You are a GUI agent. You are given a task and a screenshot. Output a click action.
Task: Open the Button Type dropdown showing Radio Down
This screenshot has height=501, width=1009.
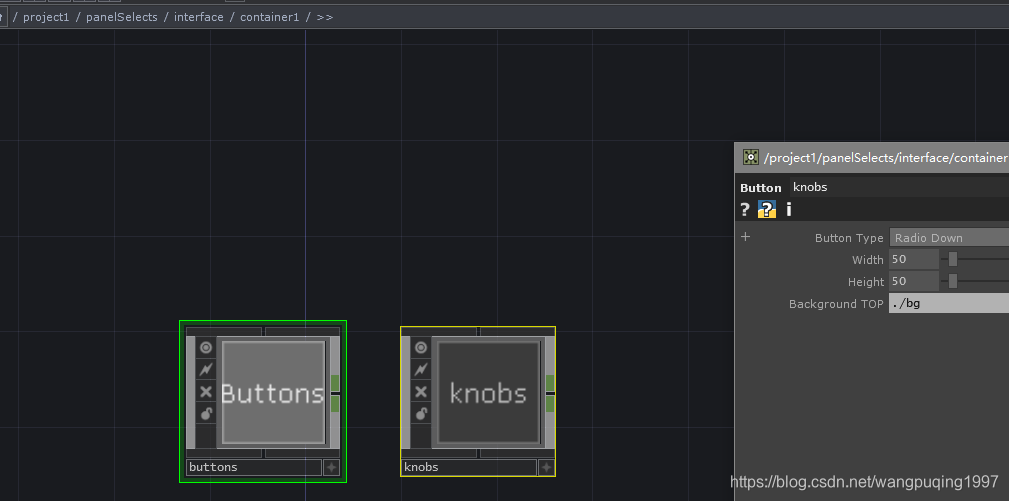tap(949, 238)
